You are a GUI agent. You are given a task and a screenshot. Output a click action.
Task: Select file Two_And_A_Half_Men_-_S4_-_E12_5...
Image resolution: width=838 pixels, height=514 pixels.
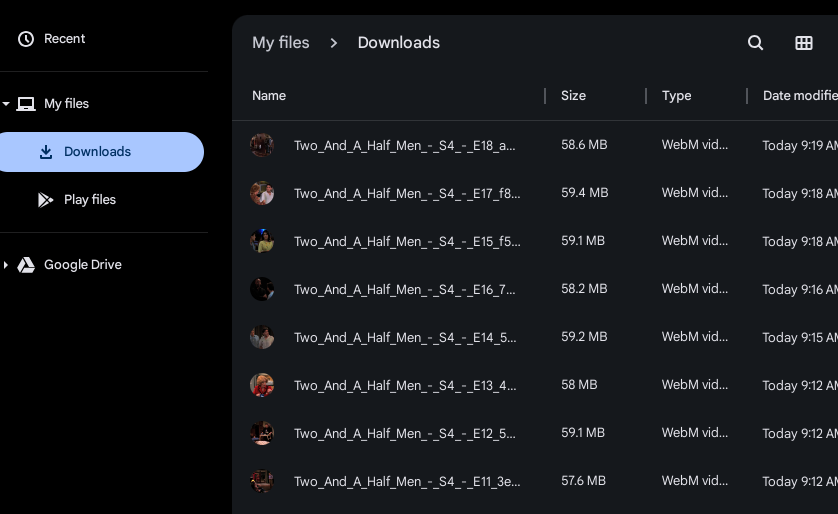pos(405,434)
